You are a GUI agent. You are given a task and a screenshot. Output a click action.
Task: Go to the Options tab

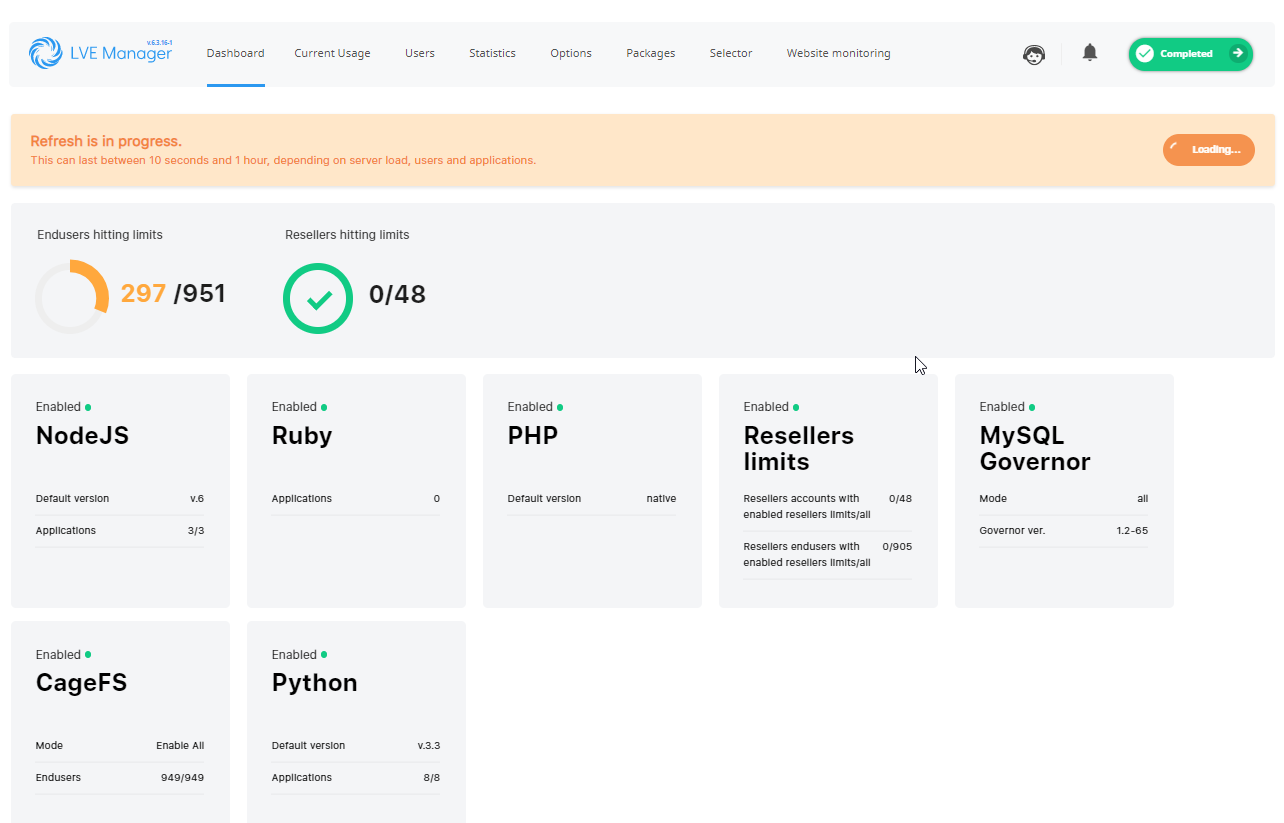pos(571,53)
